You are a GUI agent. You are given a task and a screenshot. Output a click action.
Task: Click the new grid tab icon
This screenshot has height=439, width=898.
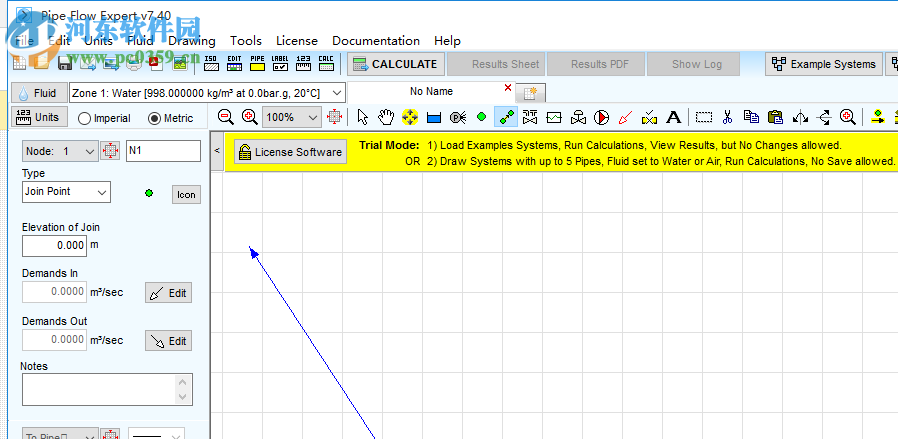pyautogui.click(x=530, y=93)
